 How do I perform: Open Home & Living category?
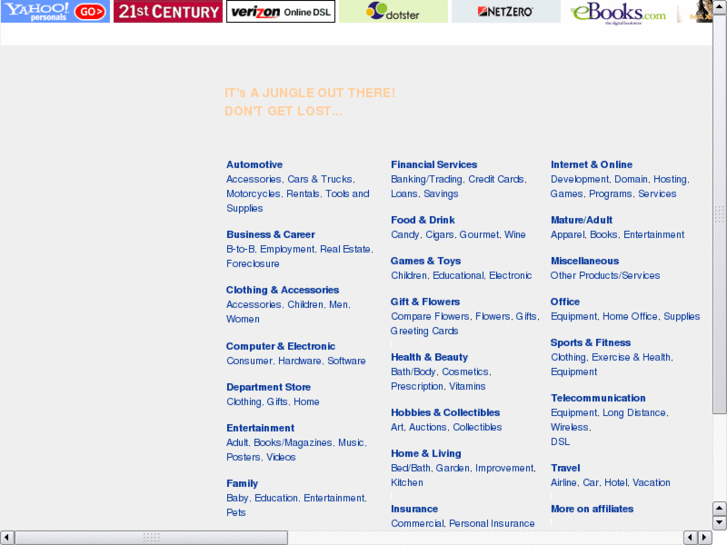point(426,454)
